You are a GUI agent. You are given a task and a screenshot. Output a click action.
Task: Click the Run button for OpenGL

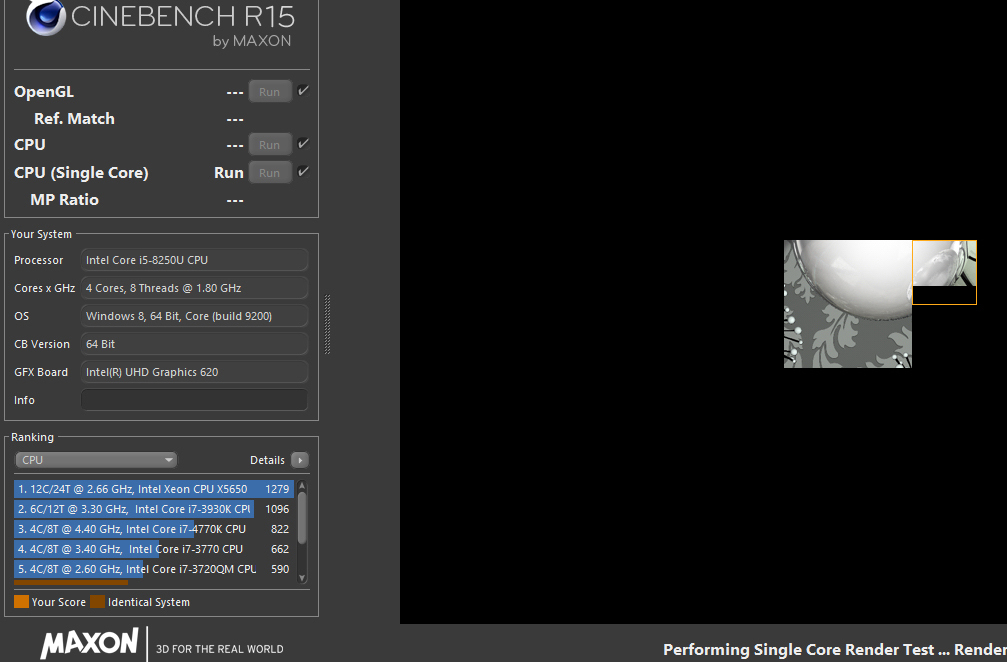(270, 92)
